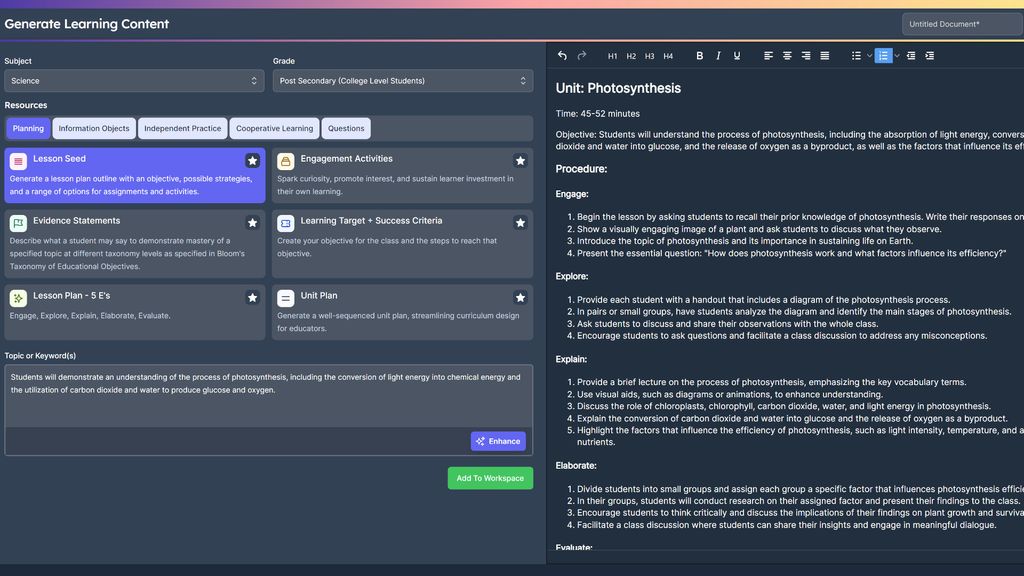Image resolution: width=1024 pixels, height=576 pixels.
Task: Click the Enhance button
Action: coord(497,441)
